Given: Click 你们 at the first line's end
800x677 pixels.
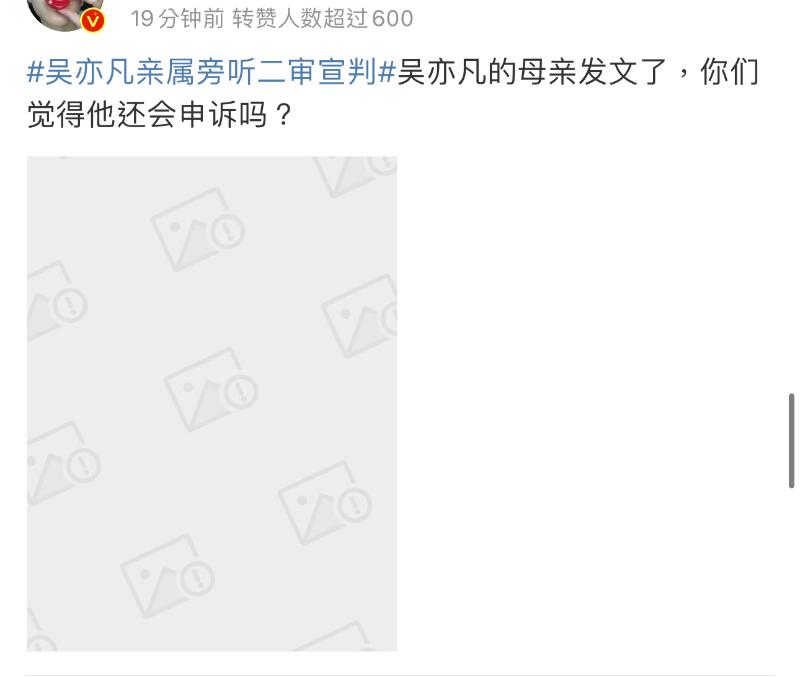Looking at the screenshot, I should pyautogui.click(x=729, y=71).
